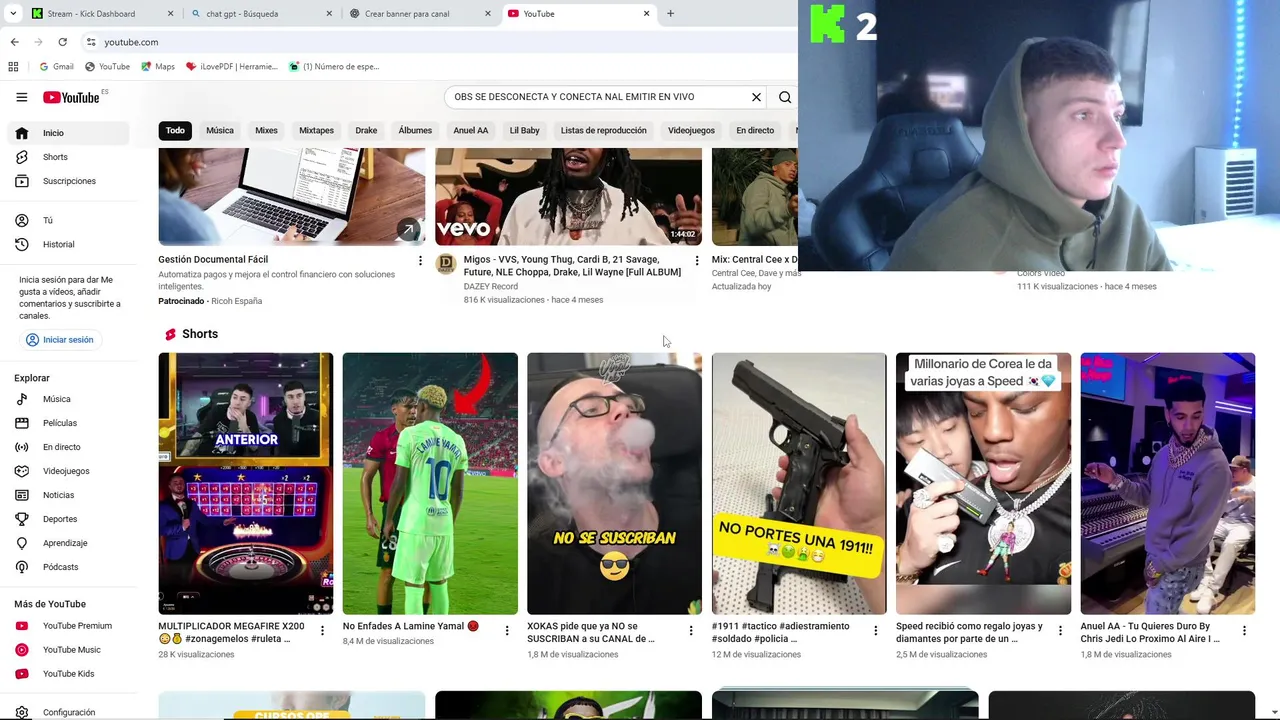
Task: Open options for XOKAS short
Action: click(x=691, y=631)
